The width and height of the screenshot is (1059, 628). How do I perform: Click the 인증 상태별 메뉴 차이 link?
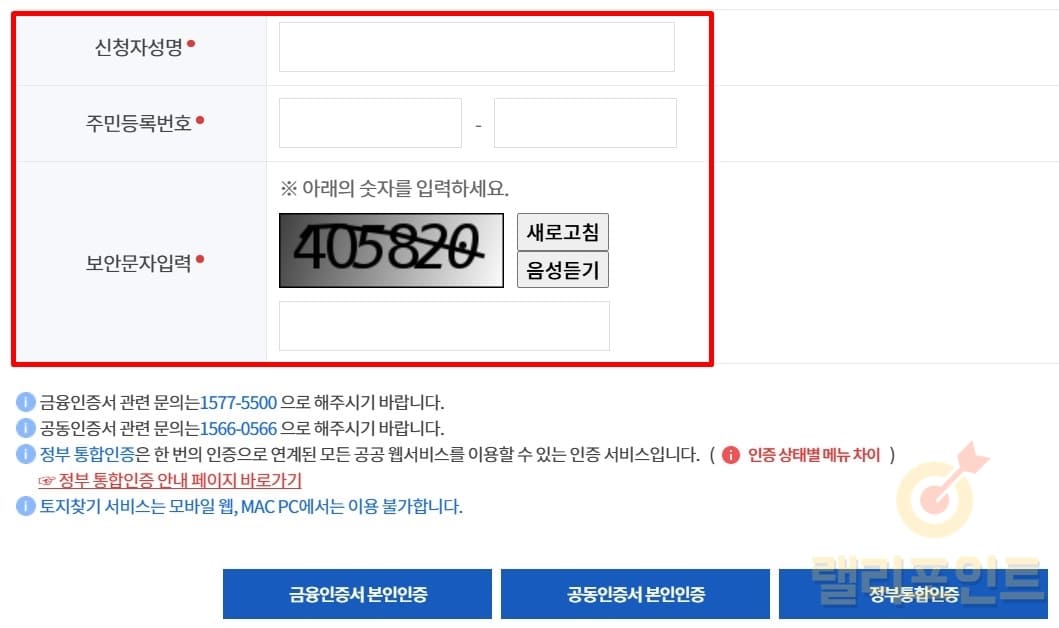[814, 454]
